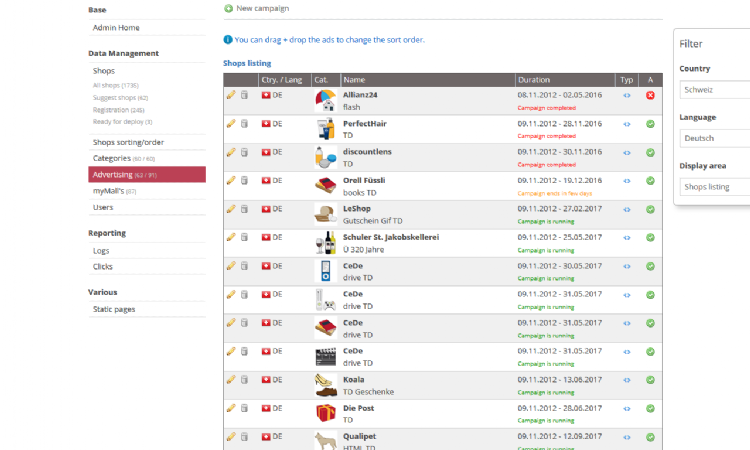Open the Suggest shops sublink
The height and width of the screenshot is (450, 750).
[120, 98]
